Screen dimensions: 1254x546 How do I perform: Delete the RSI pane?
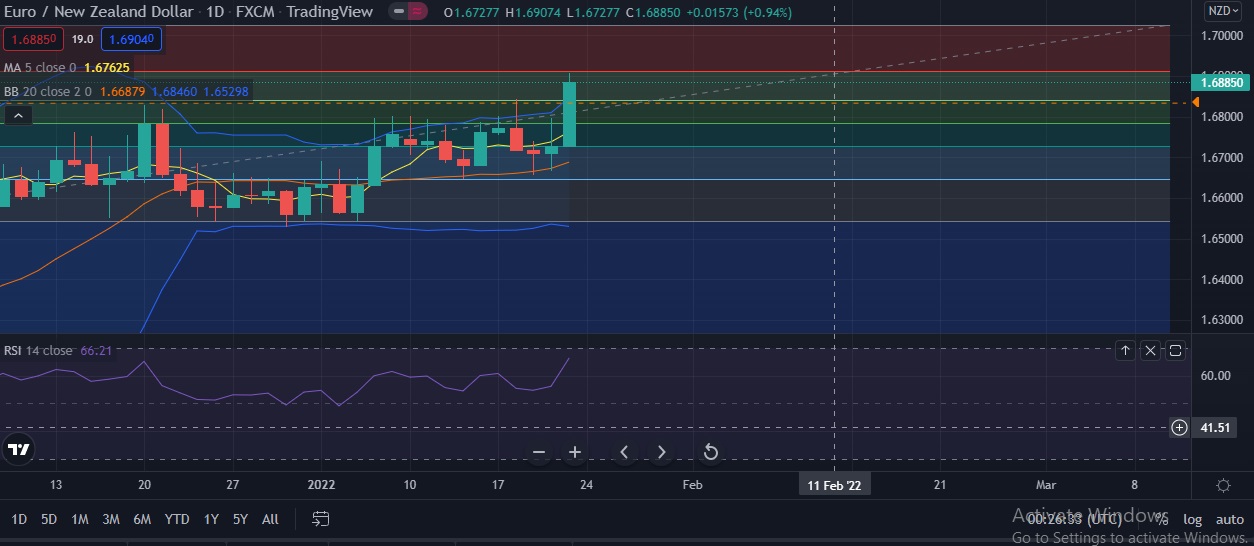point(1150,350)
